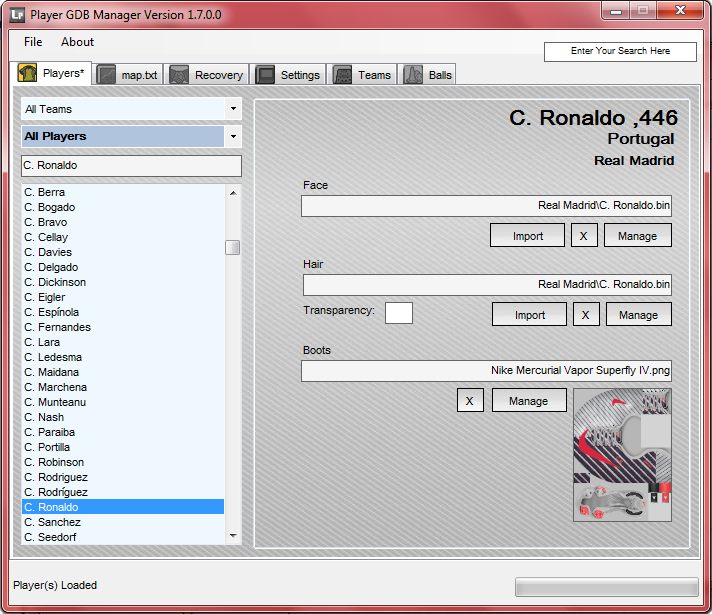Open the File menu
Screen dimensions: 712x614
33,42
